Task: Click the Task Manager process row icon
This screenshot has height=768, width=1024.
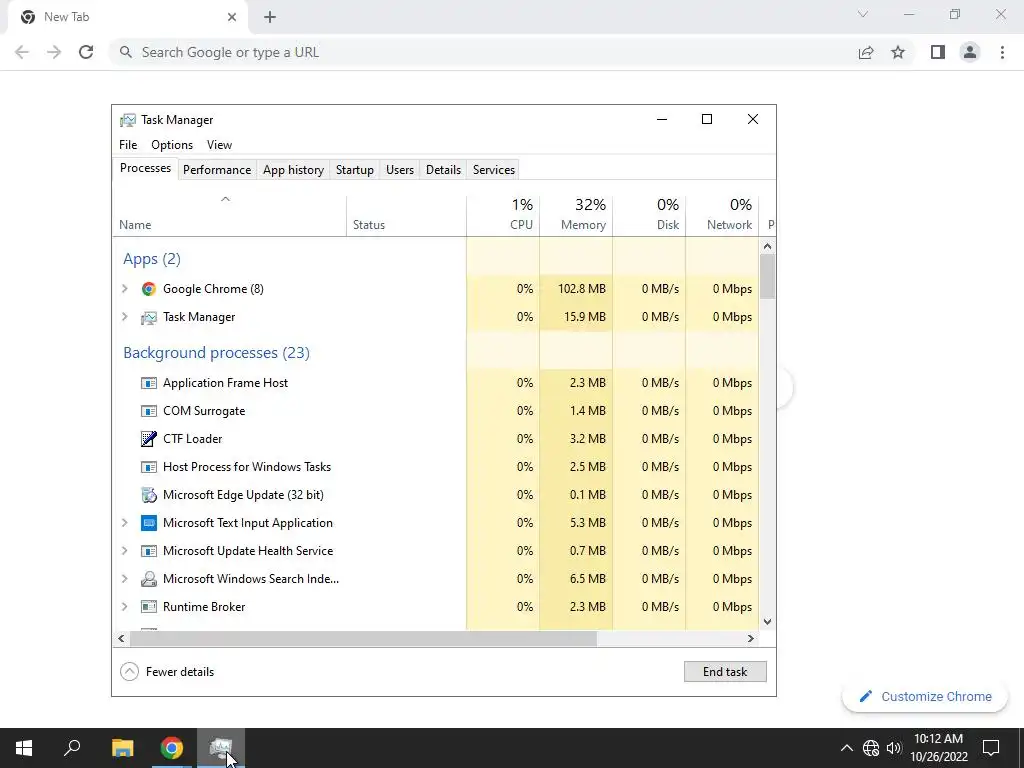Action: click(149, 317)
